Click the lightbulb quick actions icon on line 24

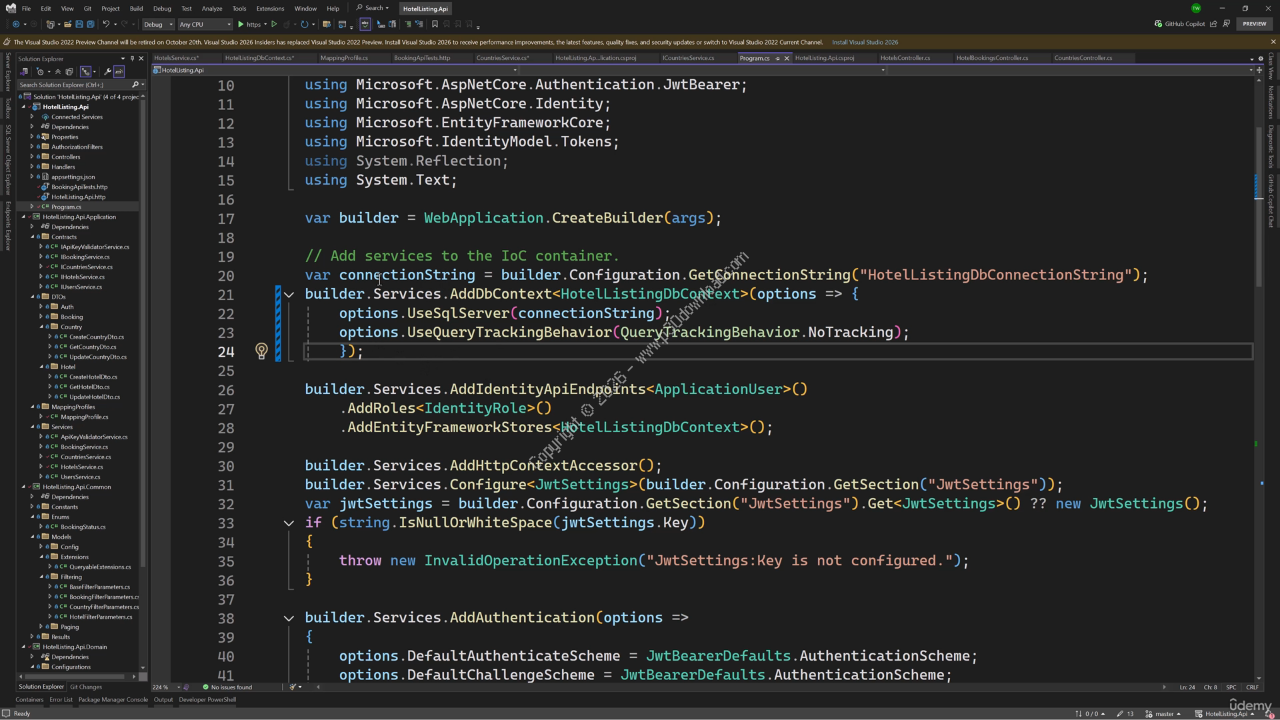pos(262,351)
